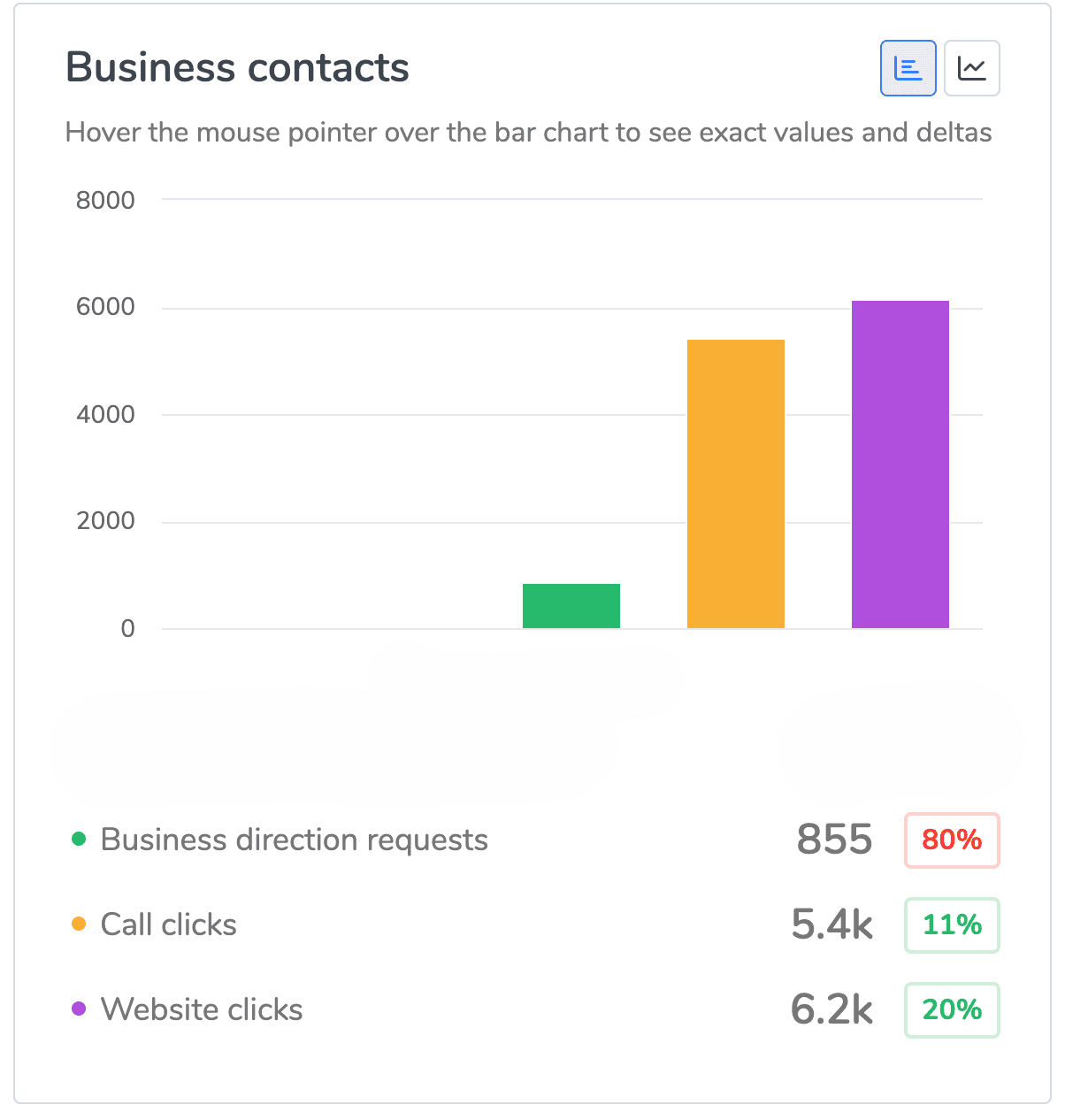Click the orange Call clicks bar
This screenshot has height=1120, width=1065.
pyautogui.click(x=735, y=484)
